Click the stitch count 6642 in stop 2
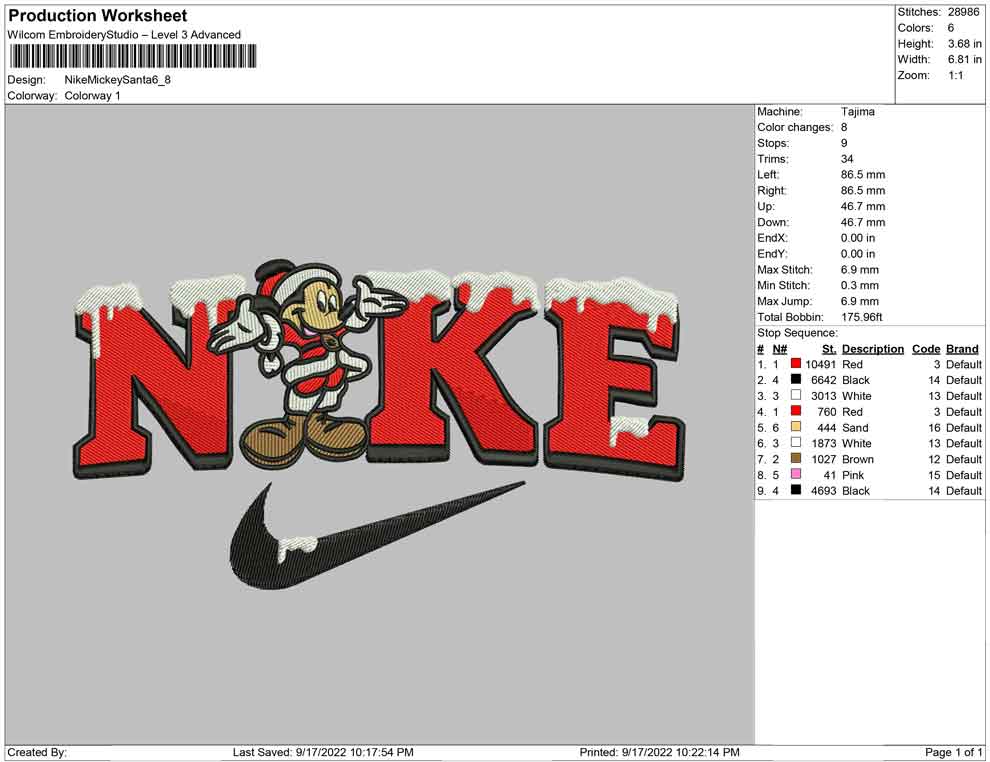 823,380
